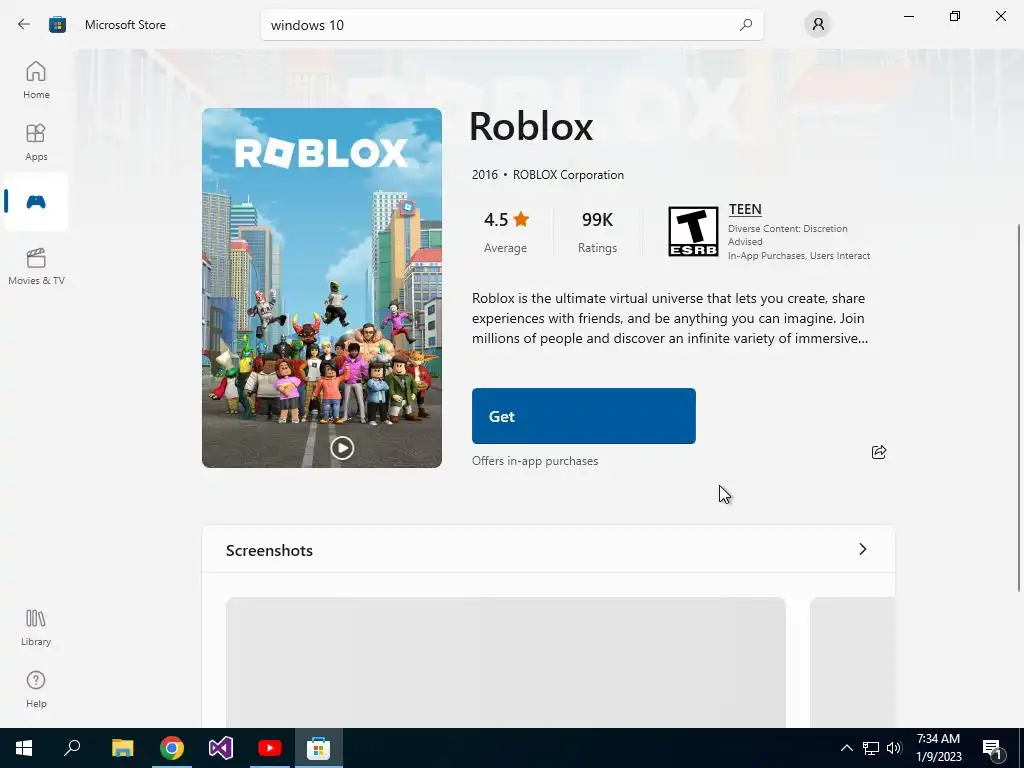This screenshot has height=768, width=1024.
Task: Select the Gaming controller tab
Action: (36, 202)
